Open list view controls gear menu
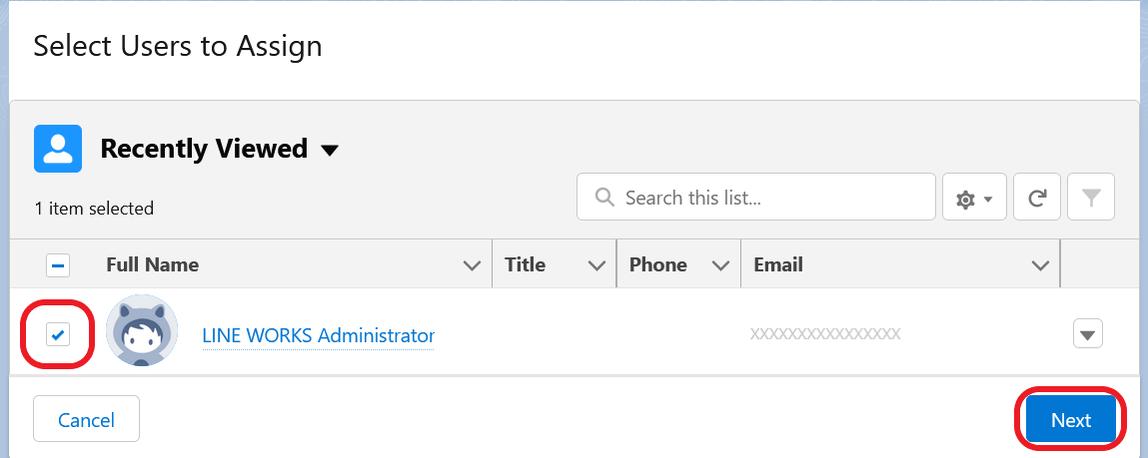 pyautogui.click(x=974, y=197)
